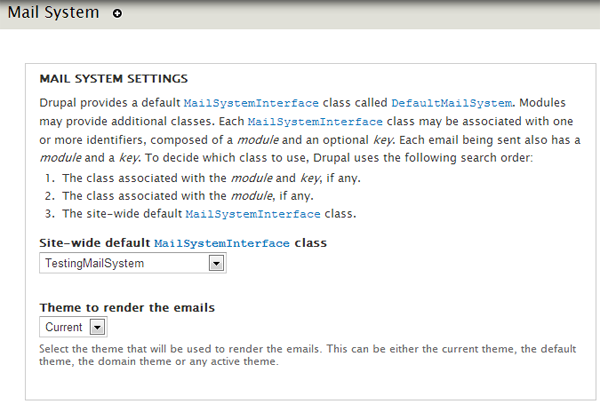Click the Mail System page title
This screenshot has width=600, height=404.
point(54,13)
